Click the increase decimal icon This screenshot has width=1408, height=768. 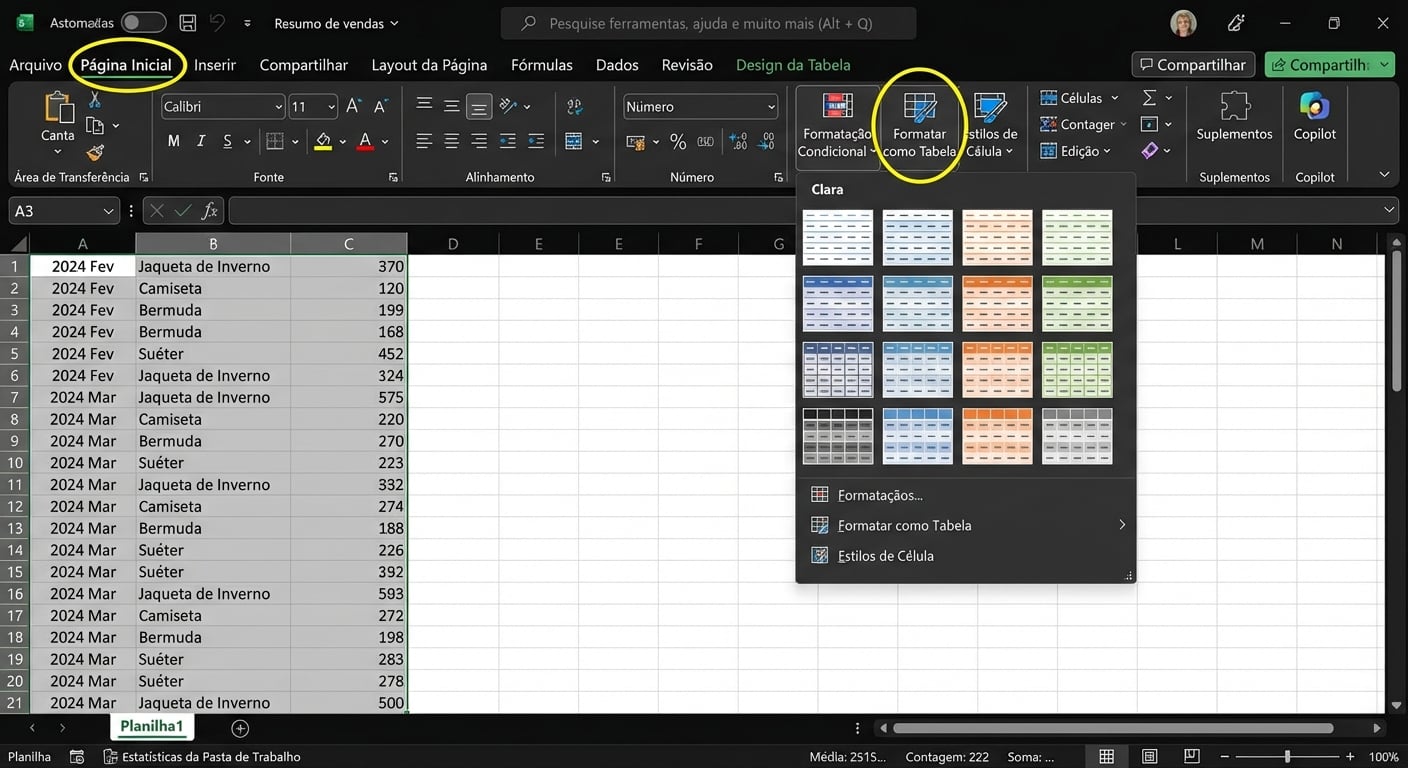pyautogui.click(x=738, y=142)
